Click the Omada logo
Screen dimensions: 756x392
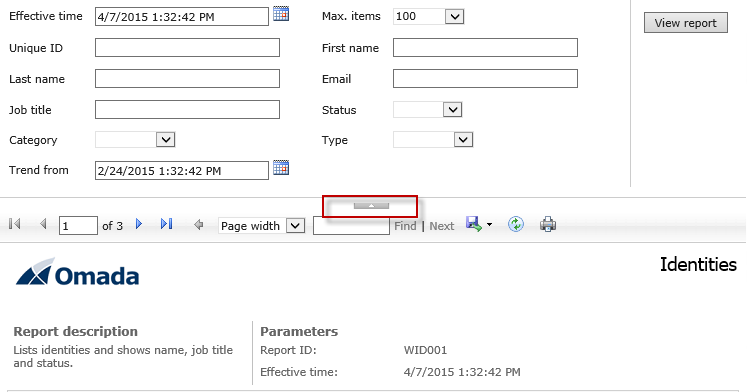78,272
